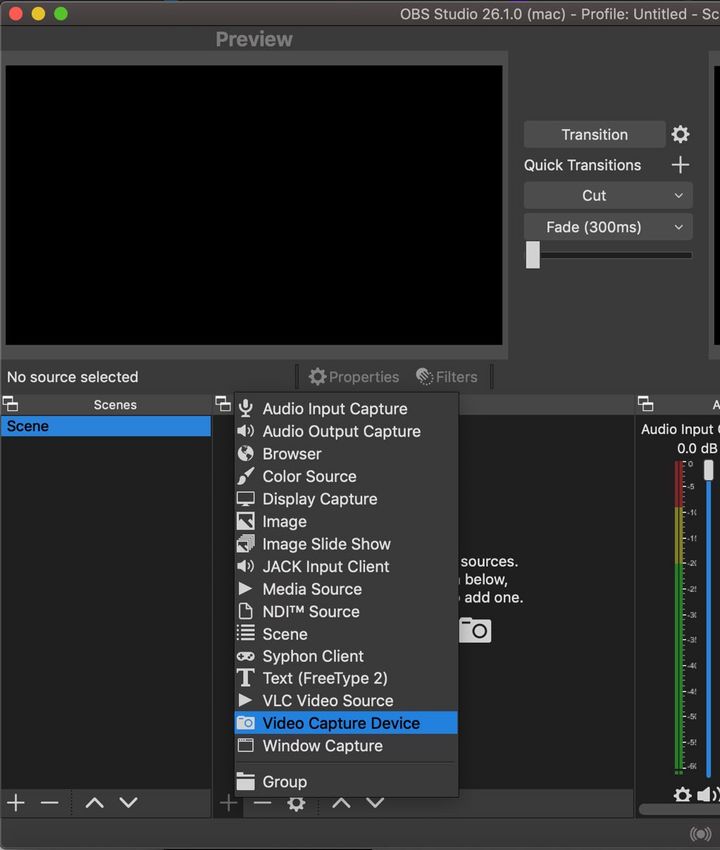This screenshot has width=720, height=850.
Task: Choose Audio Output Capture source
Action: (x=346, y=432)
